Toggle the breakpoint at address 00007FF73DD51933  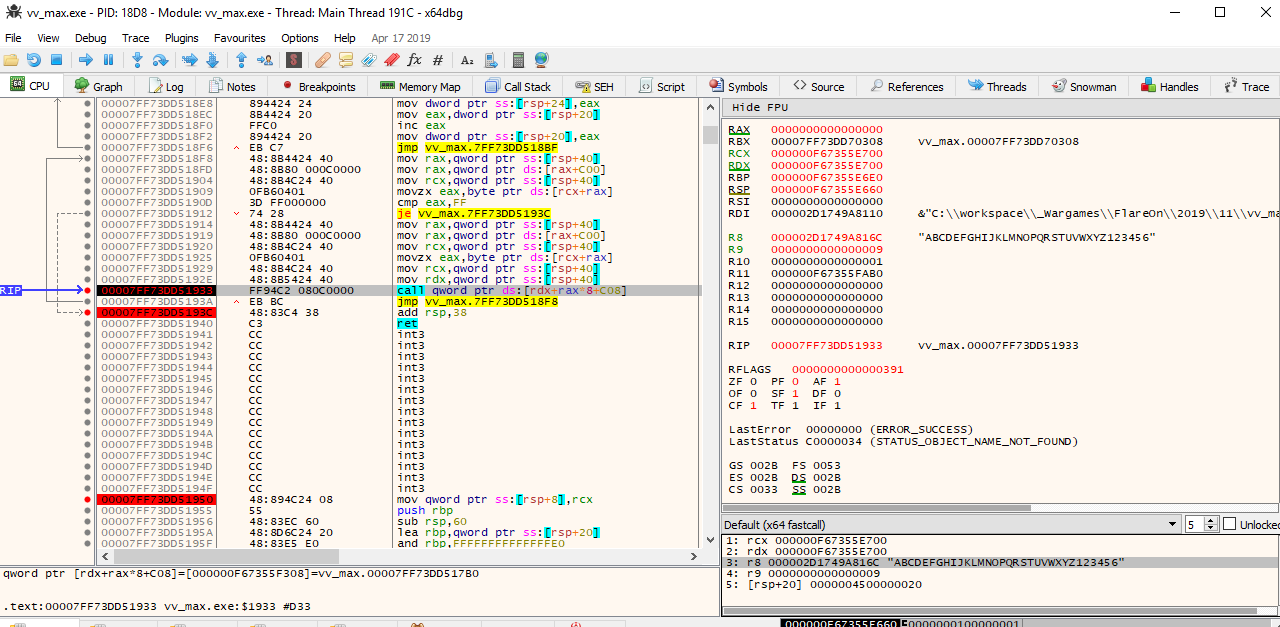tap(88, 290)
